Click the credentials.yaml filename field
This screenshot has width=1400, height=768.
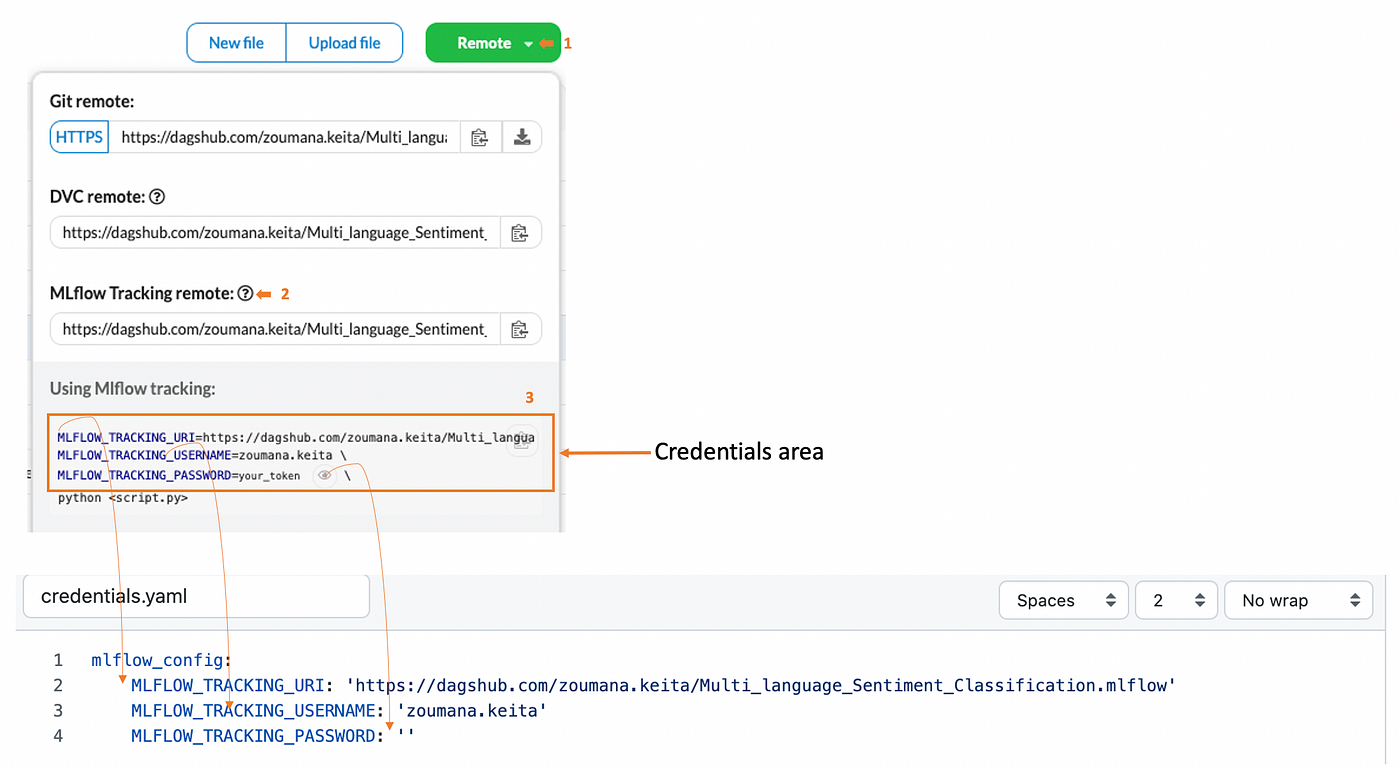195,595
